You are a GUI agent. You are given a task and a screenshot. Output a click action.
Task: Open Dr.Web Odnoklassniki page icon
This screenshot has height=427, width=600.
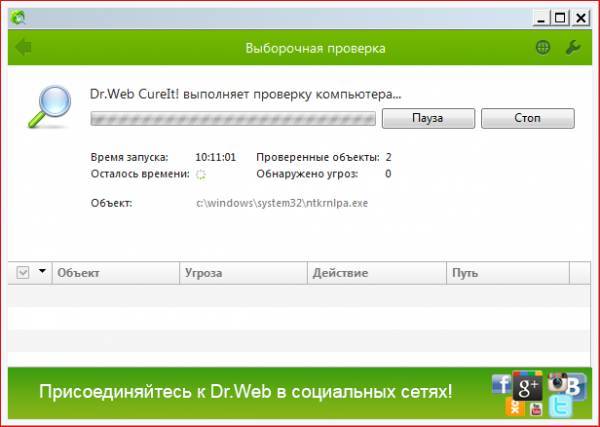[515, 407]
